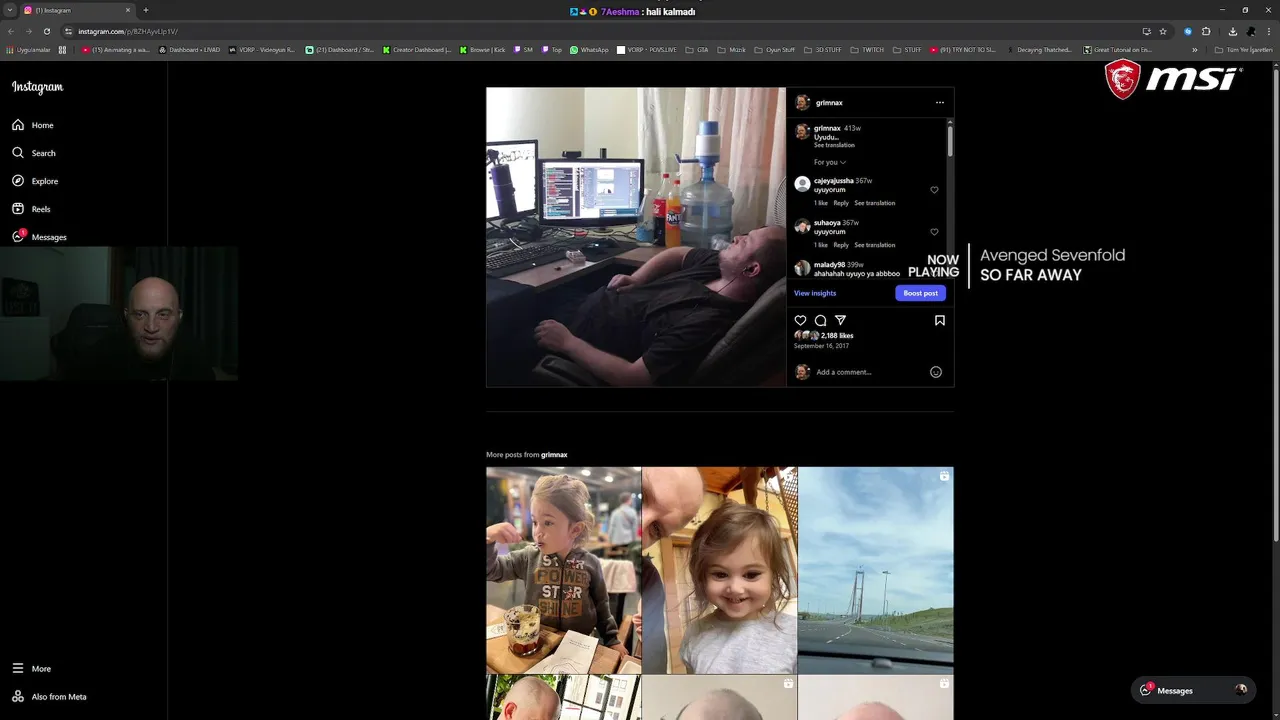Screen dimensions: 1280x720
Task: Click the Boost post button
Action: click(920, 293)
